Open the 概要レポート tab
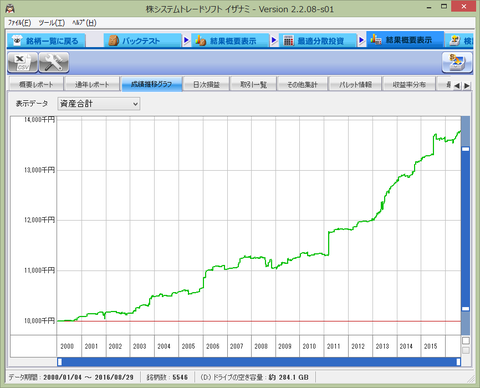The height and width of the screenshot is (388, 480). click(x=36, y=85)
